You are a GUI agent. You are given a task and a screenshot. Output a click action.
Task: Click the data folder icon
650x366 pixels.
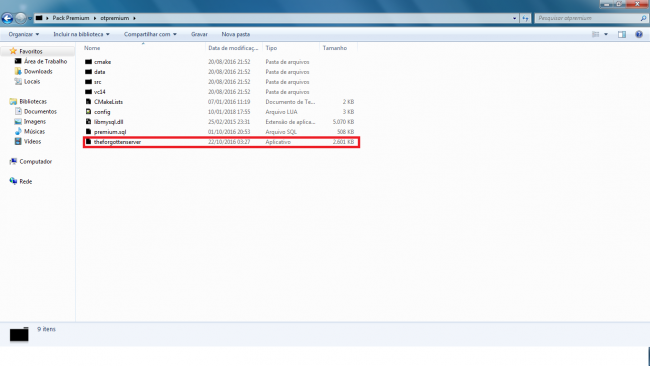(x=88, y=72)
